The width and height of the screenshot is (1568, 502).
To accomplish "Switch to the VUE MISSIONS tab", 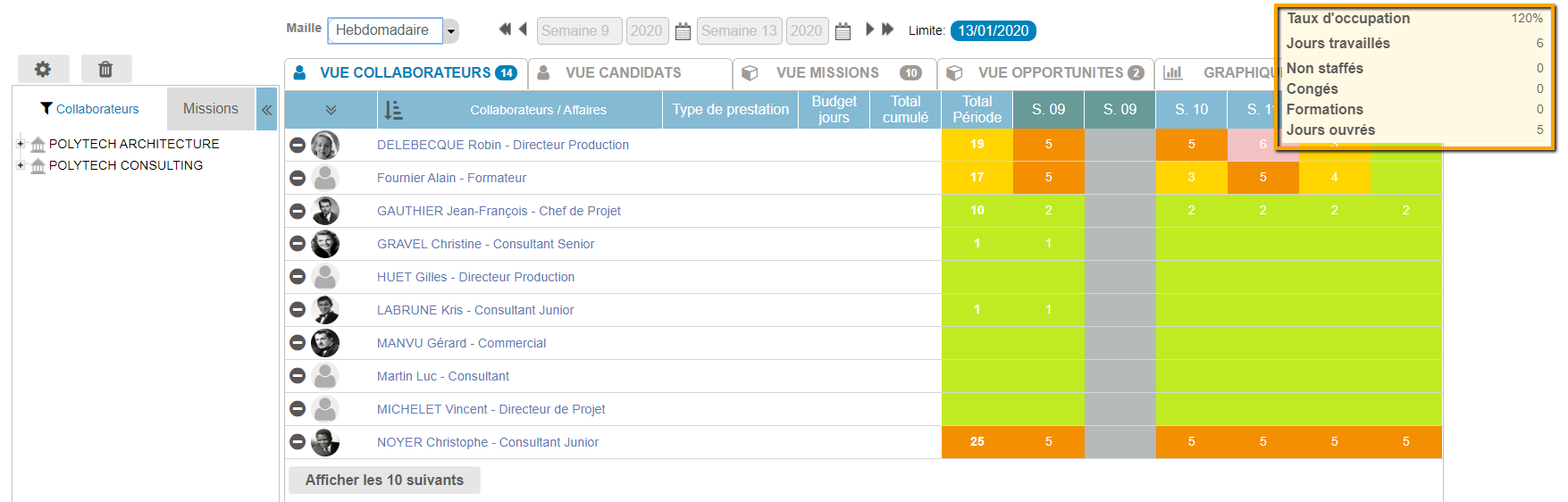I will [826, 73].
